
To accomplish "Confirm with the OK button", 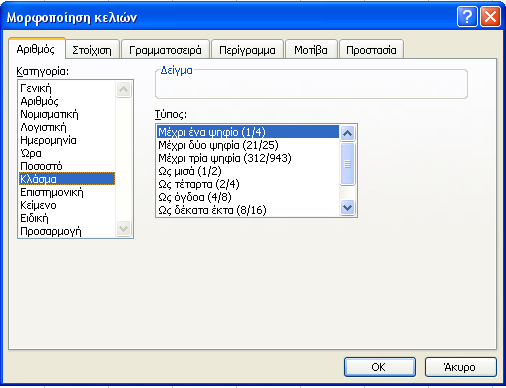I will coord(379,367).
